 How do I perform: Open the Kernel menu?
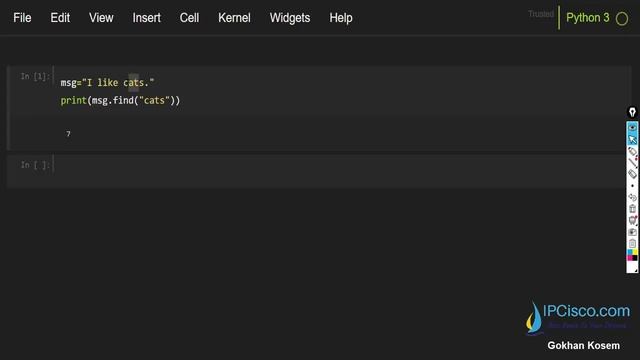coord(234,18)
